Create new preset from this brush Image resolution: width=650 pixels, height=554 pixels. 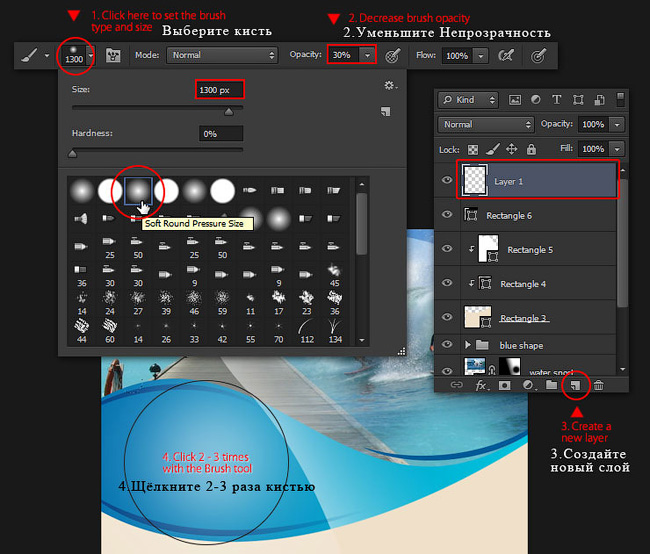[386, 111]
